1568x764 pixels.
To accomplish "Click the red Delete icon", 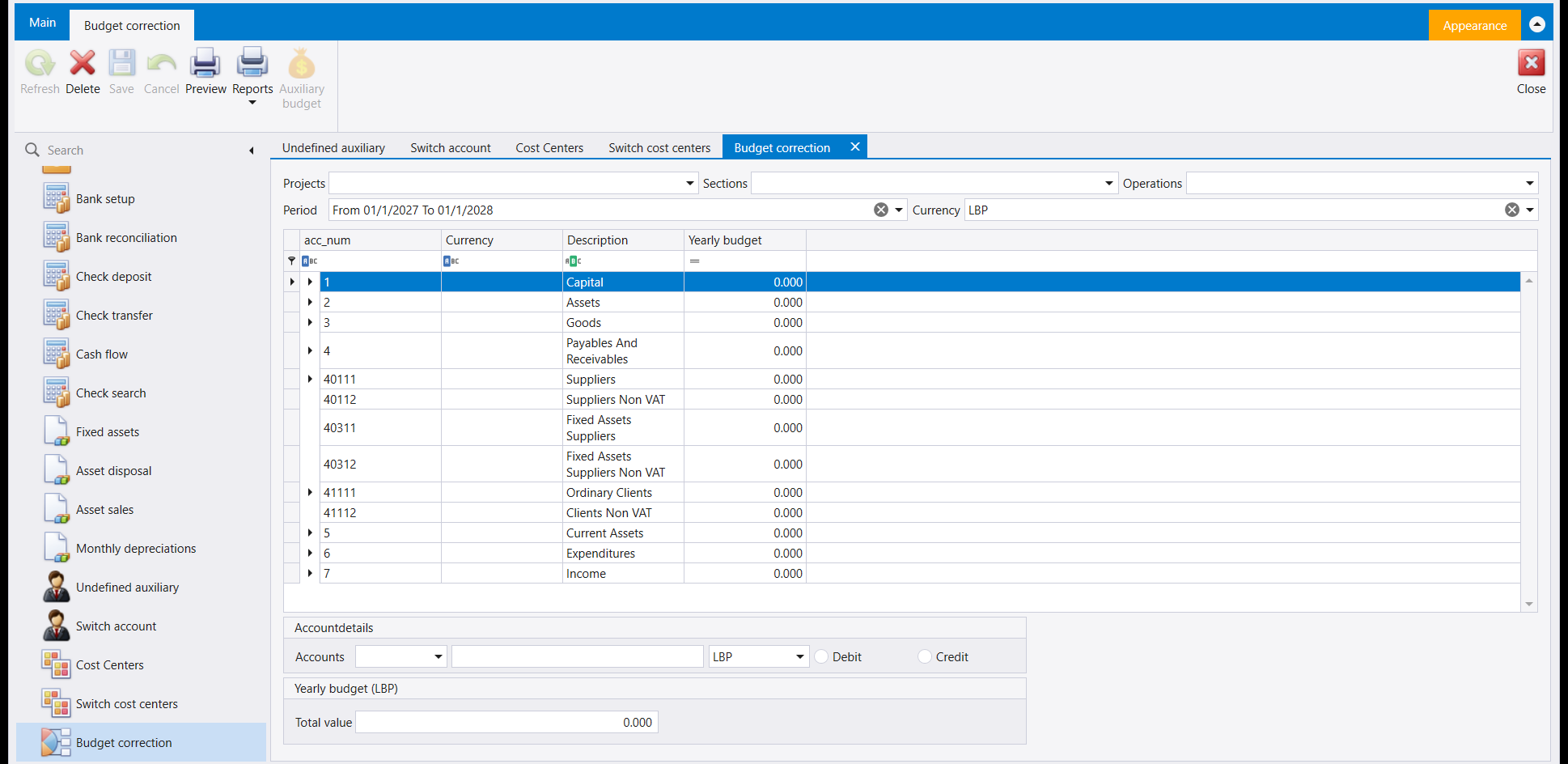I will coord(83,63).
